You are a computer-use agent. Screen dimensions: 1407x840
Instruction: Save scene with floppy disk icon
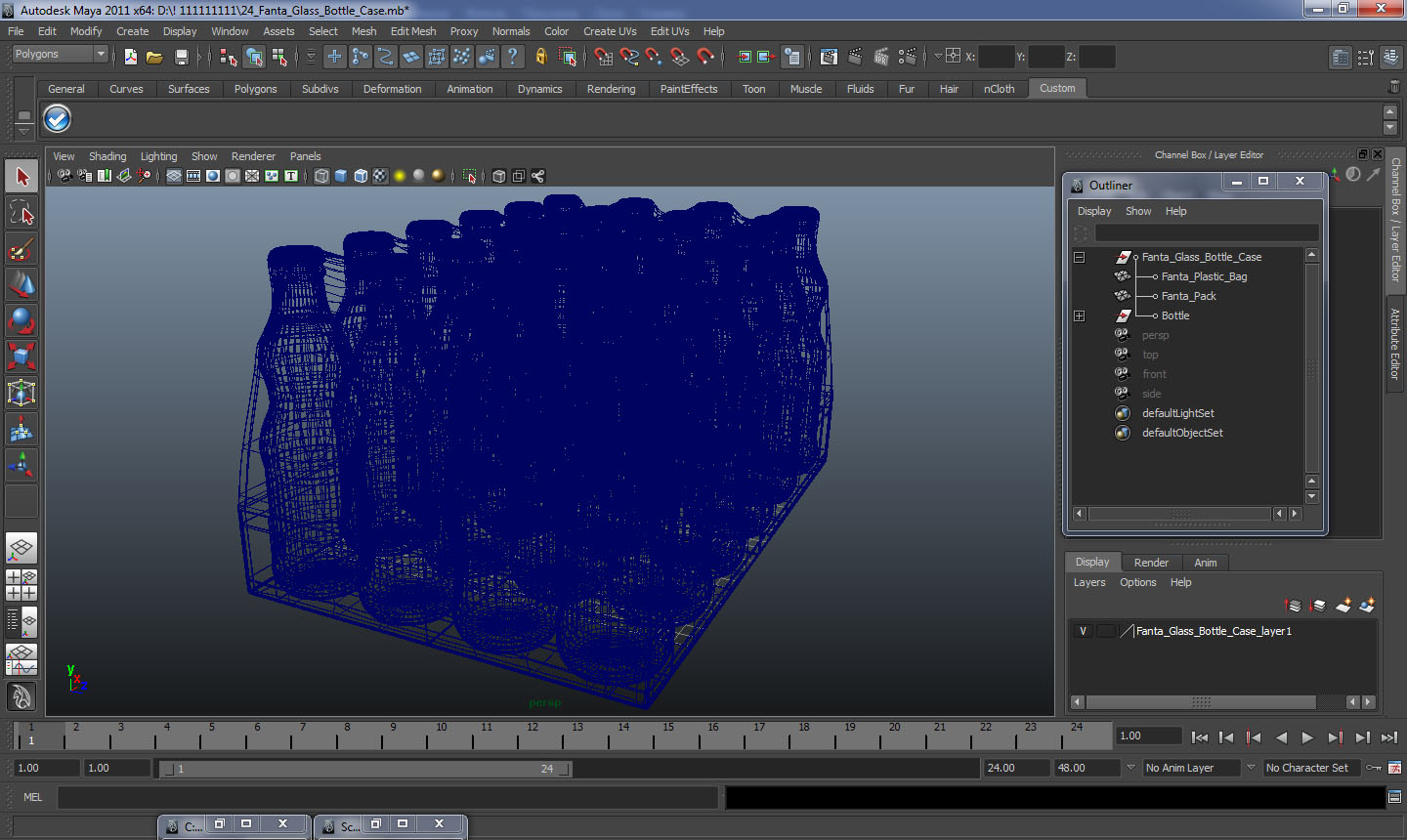[x=181, y=57]
